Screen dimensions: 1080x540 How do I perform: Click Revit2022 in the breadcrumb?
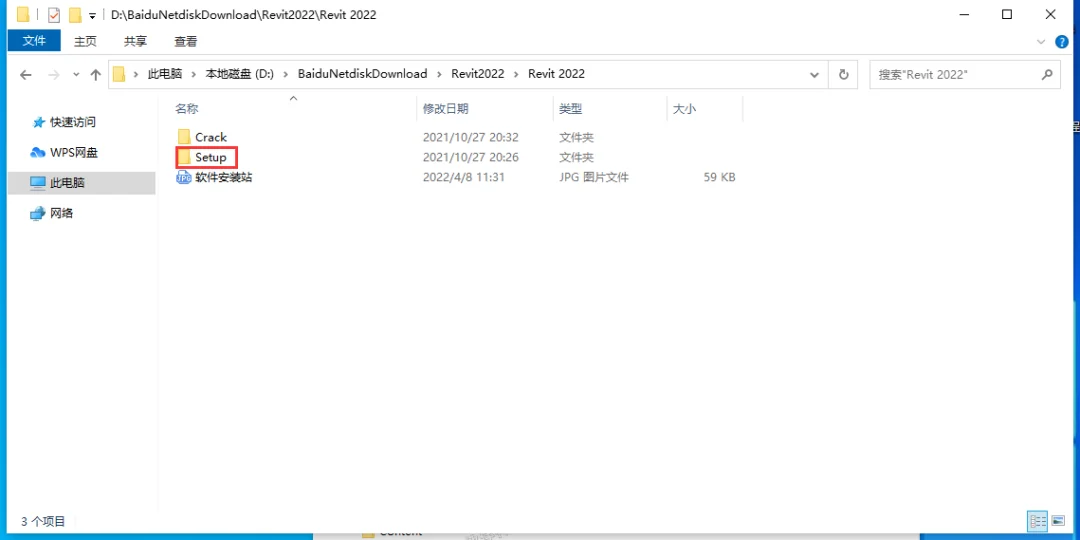click(x=478, y=74)
